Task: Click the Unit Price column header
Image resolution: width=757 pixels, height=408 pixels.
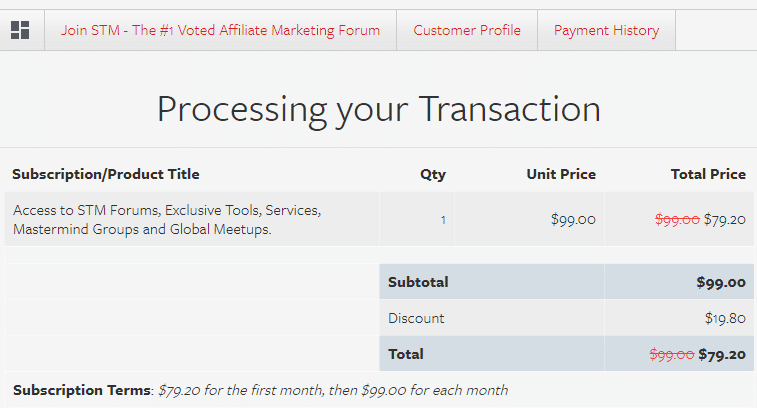Action: (561, 174)
